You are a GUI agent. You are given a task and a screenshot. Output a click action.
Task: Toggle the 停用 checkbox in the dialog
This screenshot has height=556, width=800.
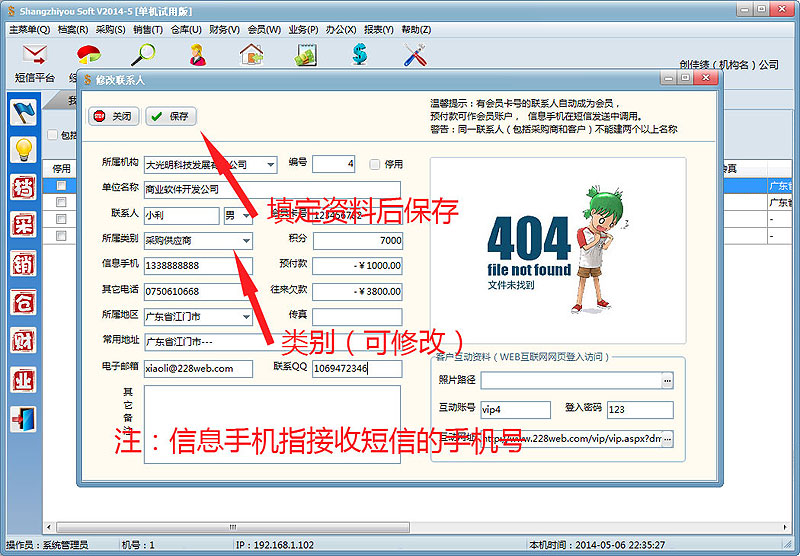click(x=375, y=164)
